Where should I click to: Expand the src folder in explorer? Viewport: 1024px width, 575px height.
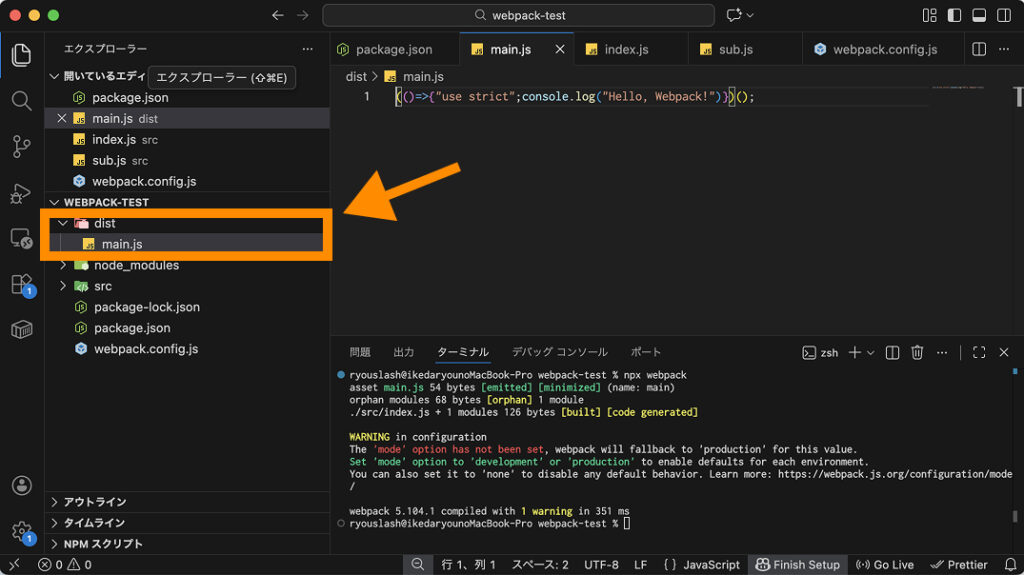point(103,286)
